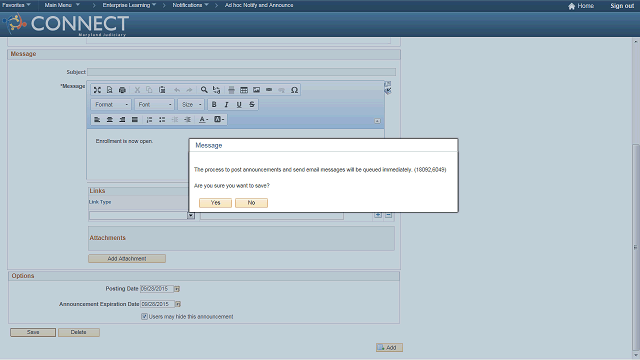Viewport: 640px width, 360px height.
Task: Decrease indent of paragraph
Action: click(175, 119)
